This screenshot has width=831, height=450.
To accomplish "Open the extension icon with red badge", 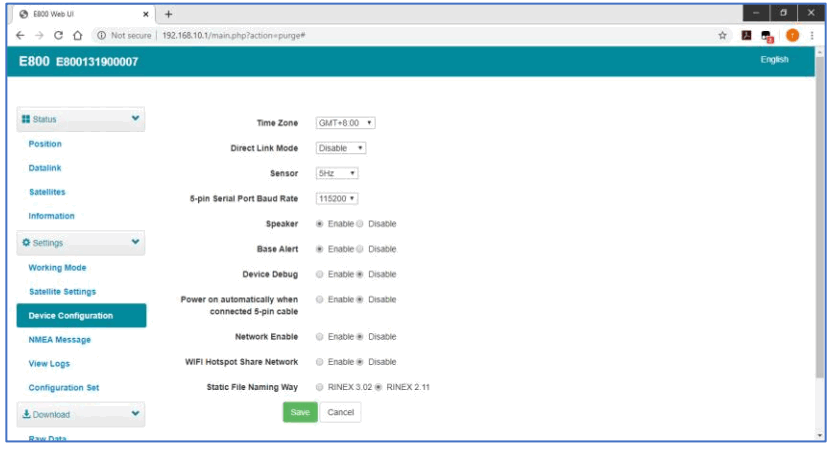I will (x=767, y=36).
